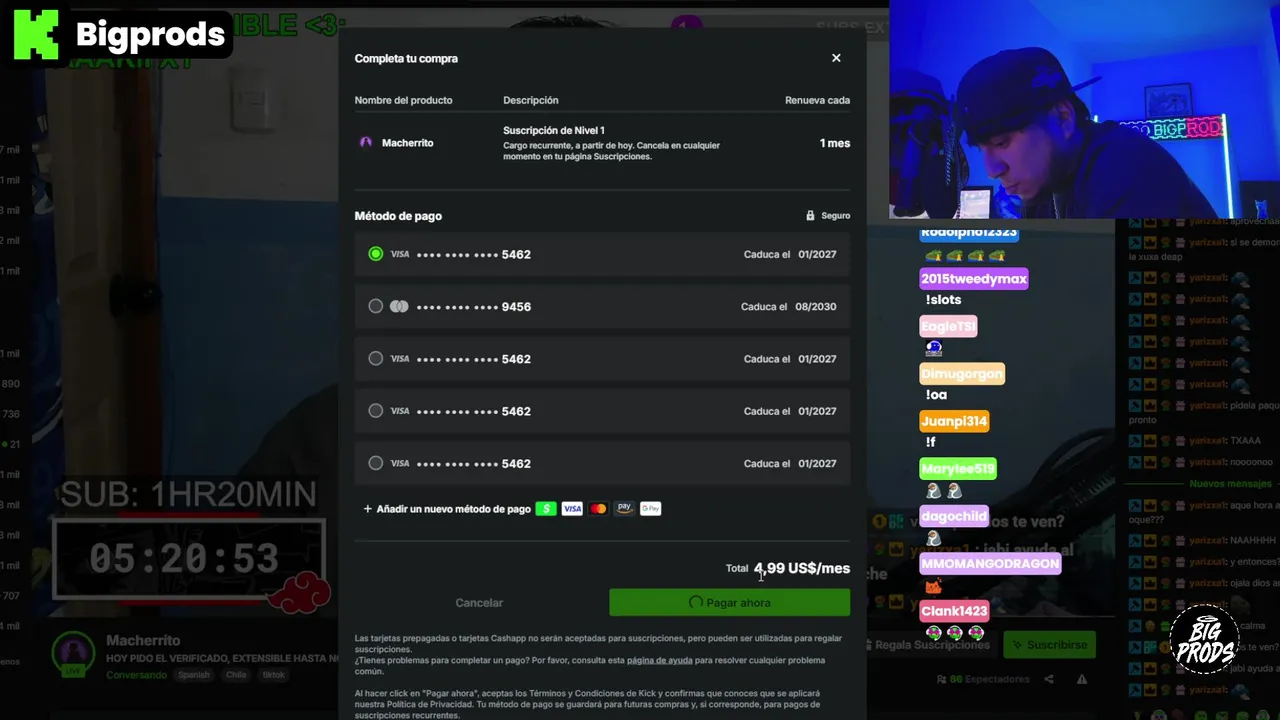Open the página de ayuda link
Screen dimensions: 1280x720
[659, 660]
